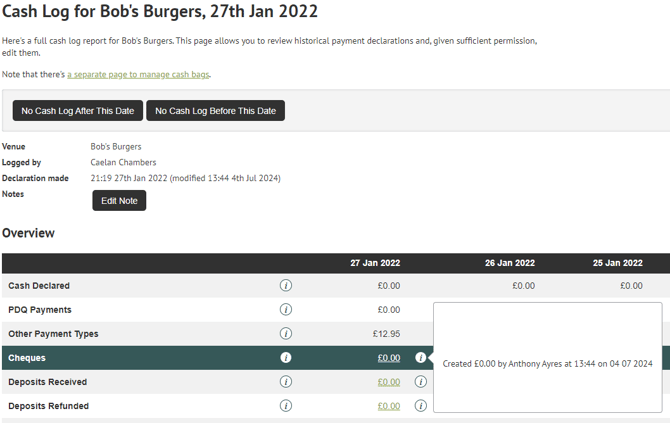Edit the Deposits Refunded £0.00 amount link
The height and width of the screenshot is (423, 670).
click(x=389, y=406)
